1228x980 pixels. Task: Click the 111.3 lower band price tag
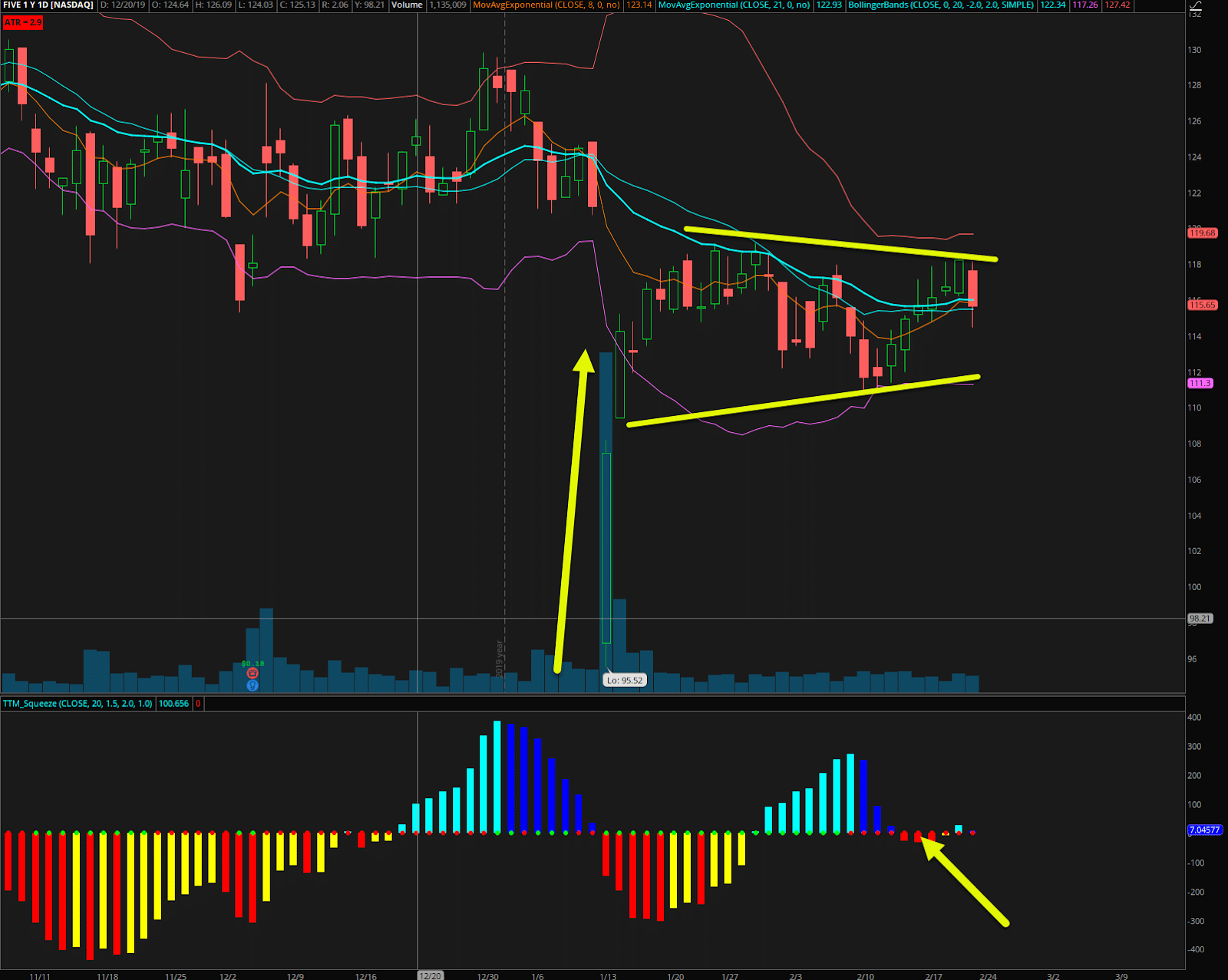1200,383
